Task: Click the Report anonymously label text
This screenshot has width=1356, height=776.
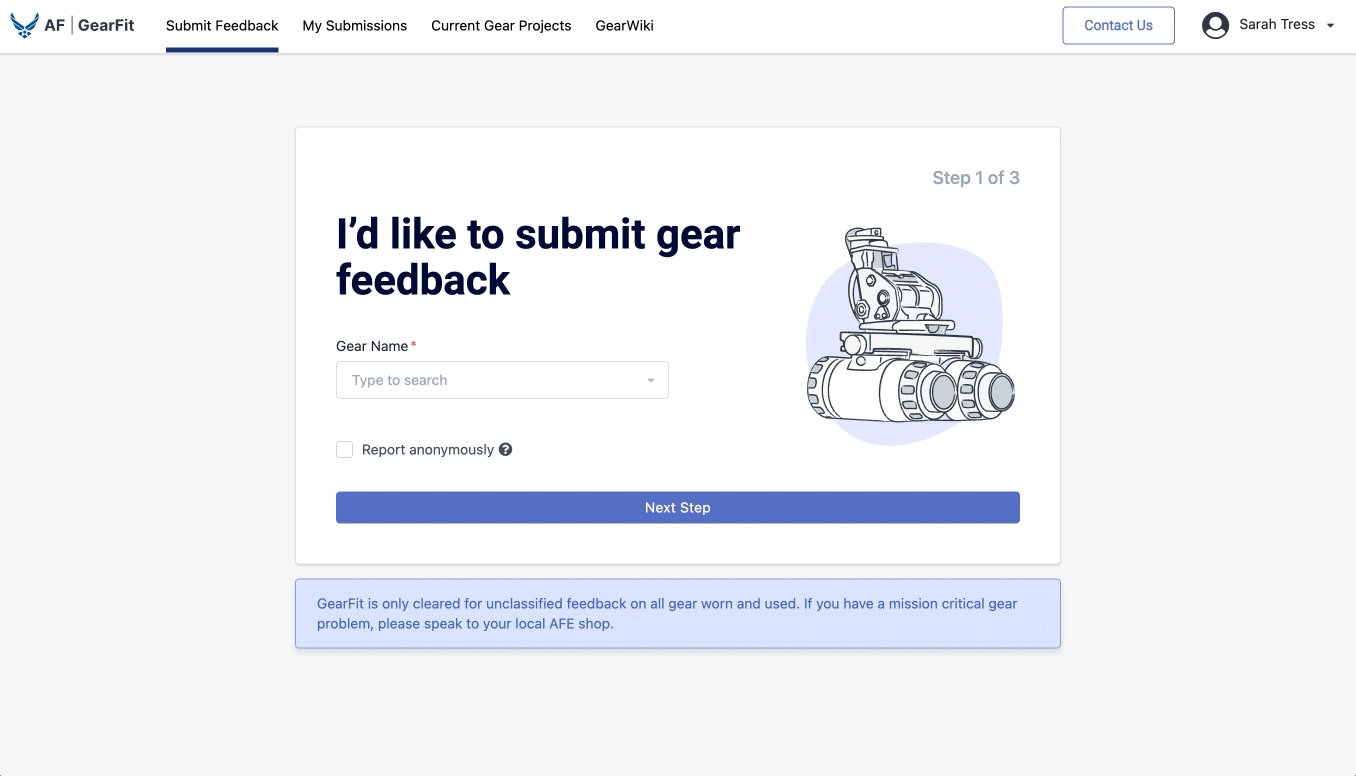Action: 428,450
